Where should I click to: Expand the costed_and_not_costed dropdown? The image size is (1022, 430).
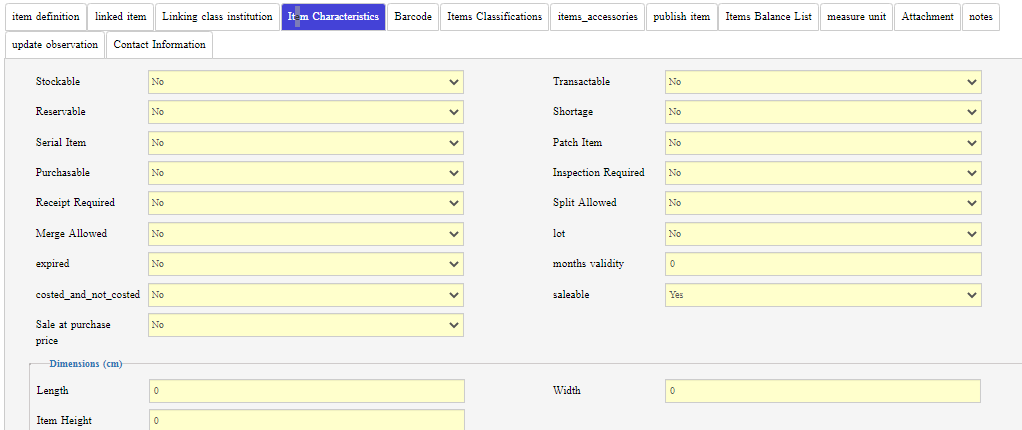305,295
